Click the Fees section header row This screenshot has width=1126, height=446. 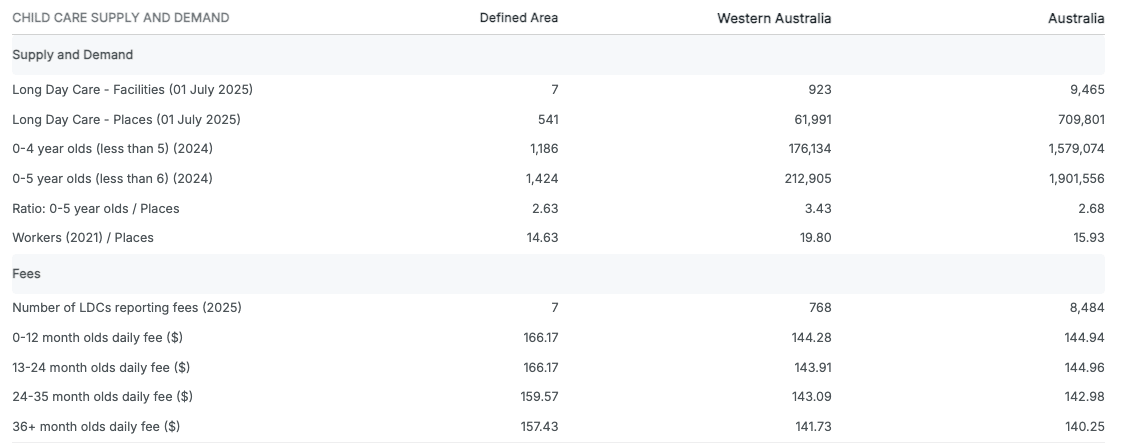click(x=26, y=272)
